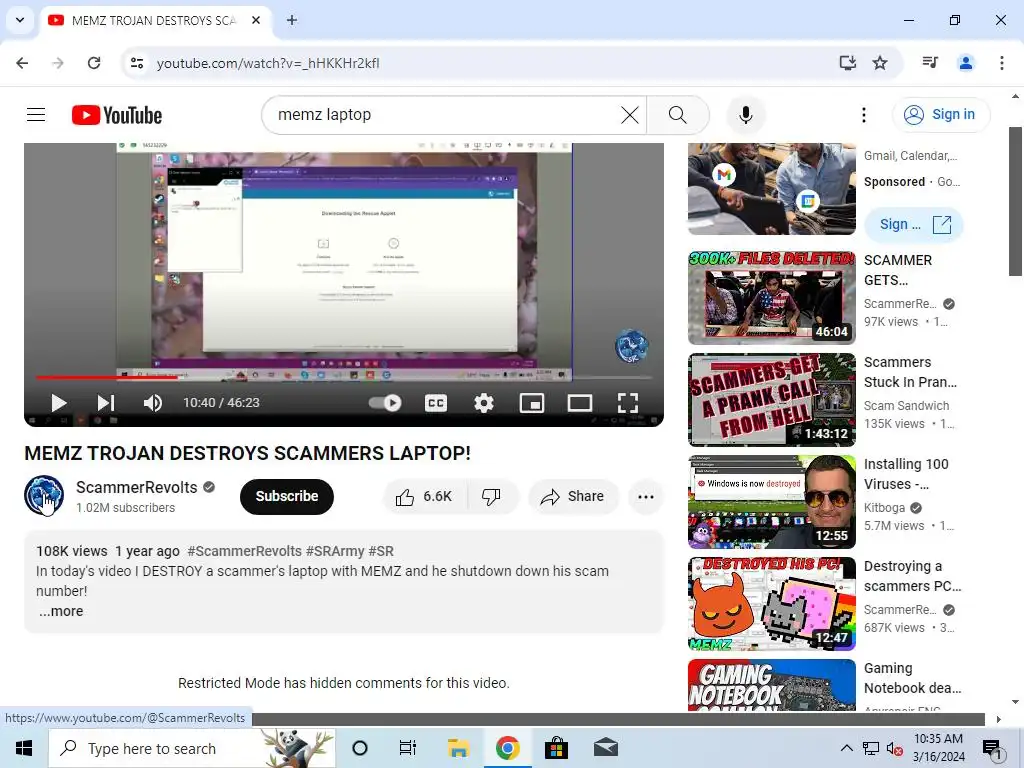The height and width of the screenshot is (768, 1024).
Task: Dislike this video
Action: (x=492, y=497)
